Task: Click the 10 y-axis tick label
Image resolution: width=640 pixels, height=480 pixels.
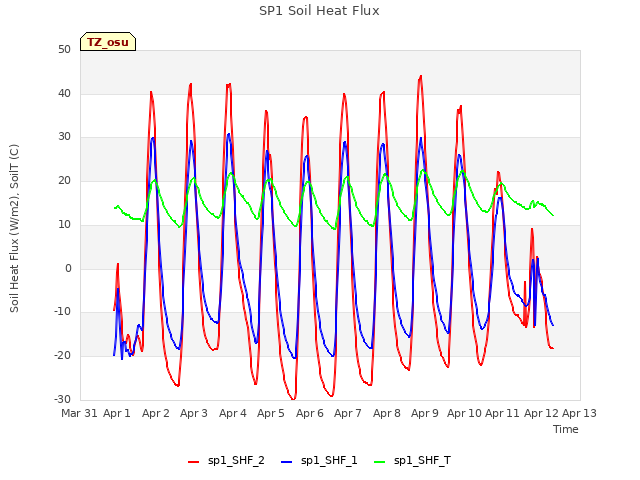Action: 64,224
